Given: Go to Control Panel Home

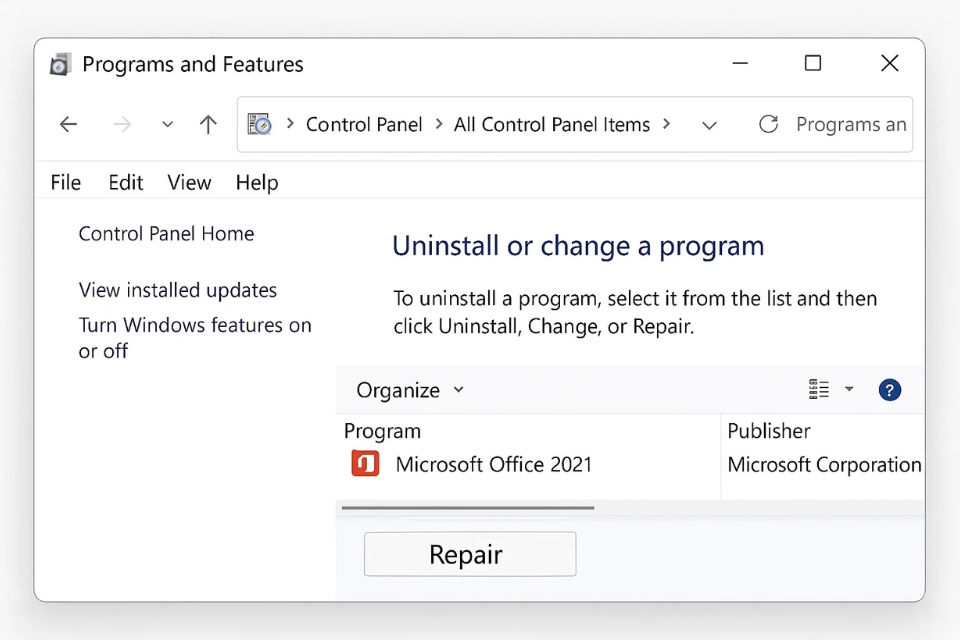Looking at the screenshot, I should (x=166, y=233).
